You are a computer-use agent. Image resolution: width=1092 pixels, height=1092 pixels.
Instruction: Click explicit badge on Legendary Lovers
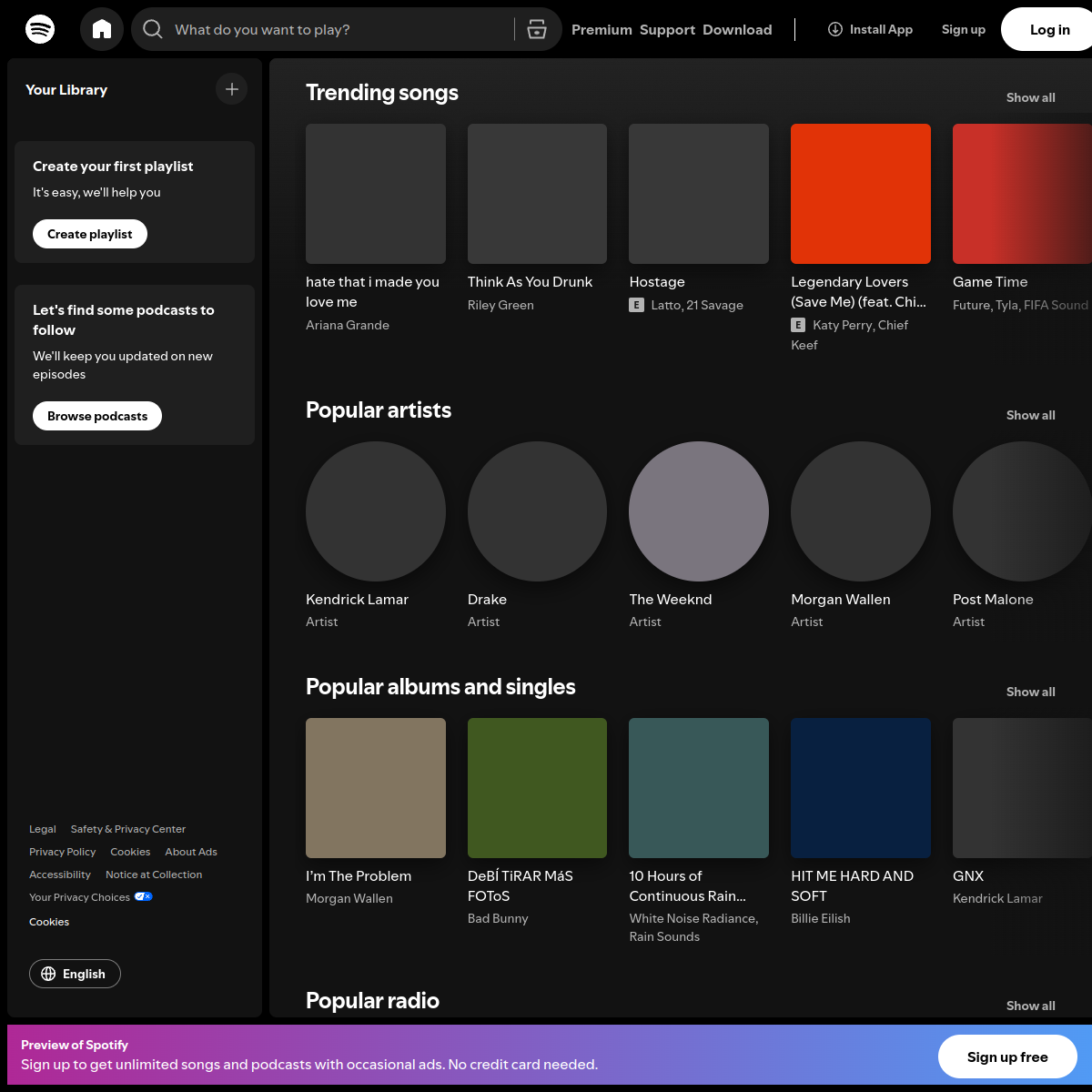coord(798,325)
